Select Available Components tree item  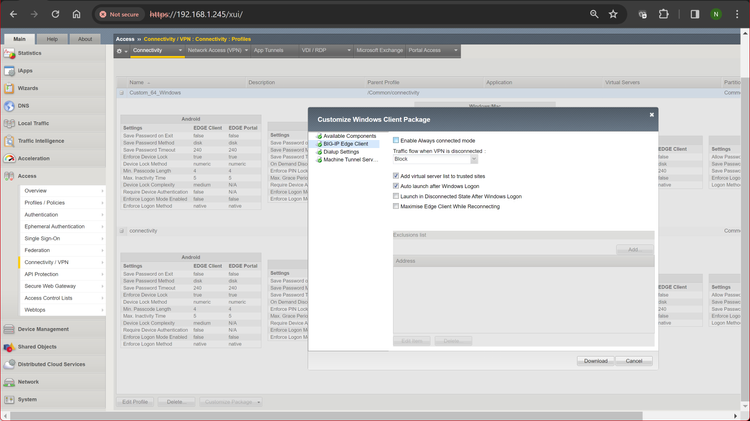349,136
